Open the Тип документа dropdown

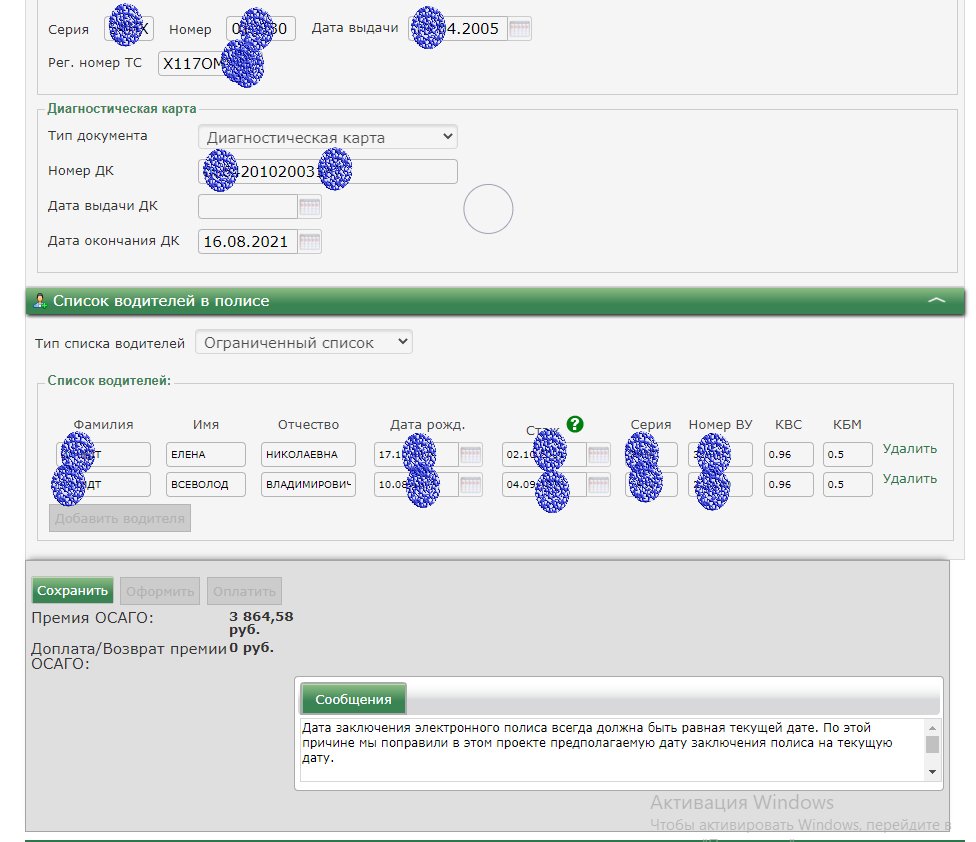pos(327,137)
